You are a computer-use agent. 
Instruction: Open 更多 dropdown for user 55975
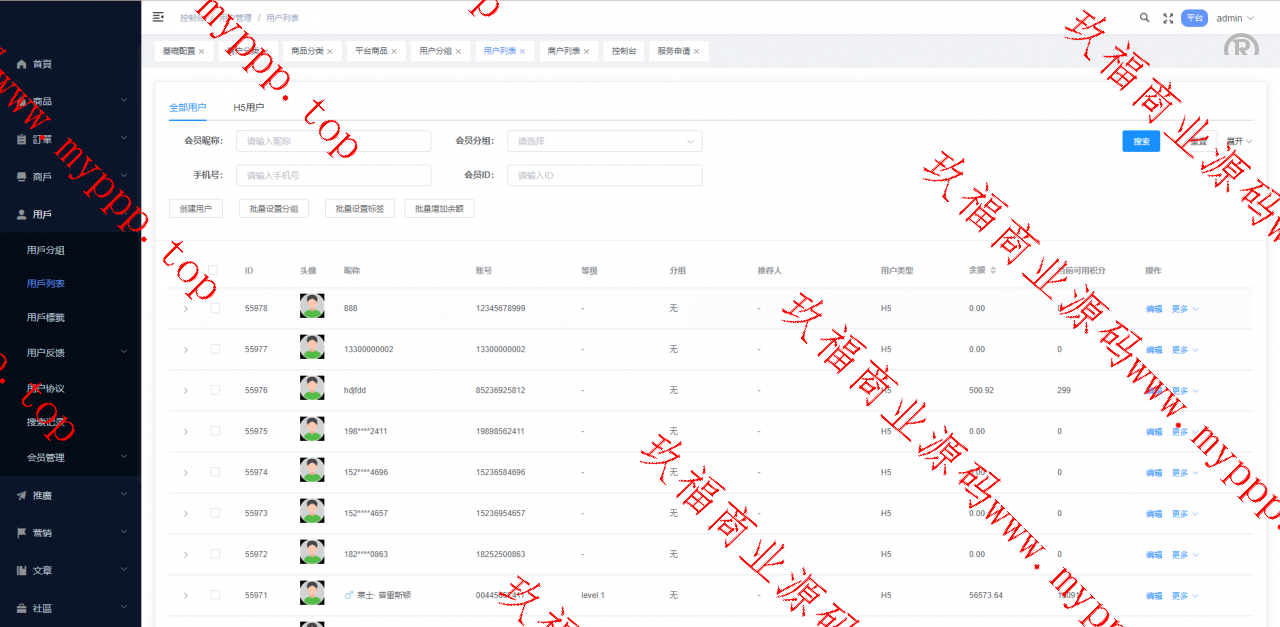coord(1184,432)
